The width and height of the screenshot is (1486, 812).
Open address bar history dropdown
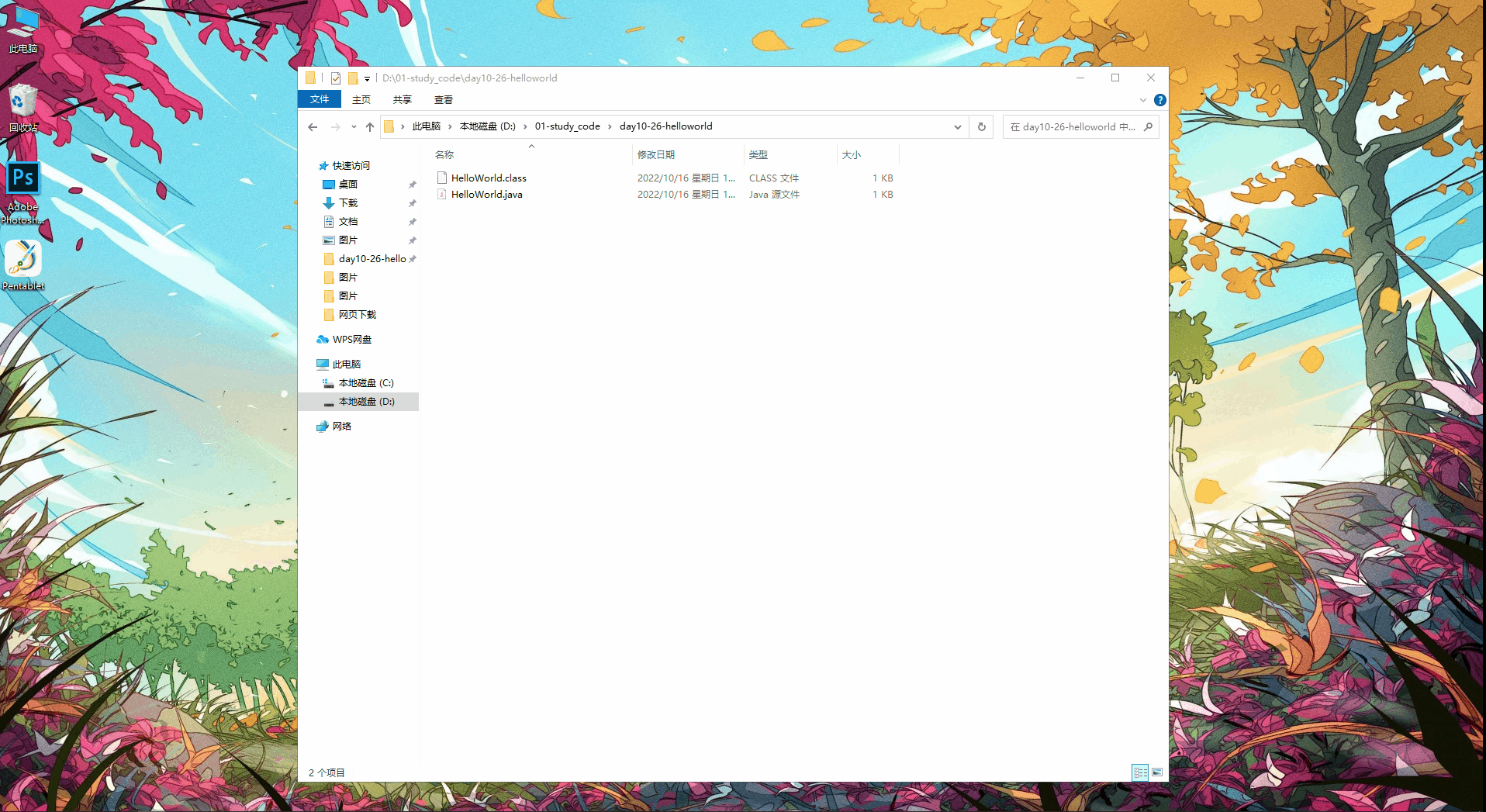(x=958, y=127)
